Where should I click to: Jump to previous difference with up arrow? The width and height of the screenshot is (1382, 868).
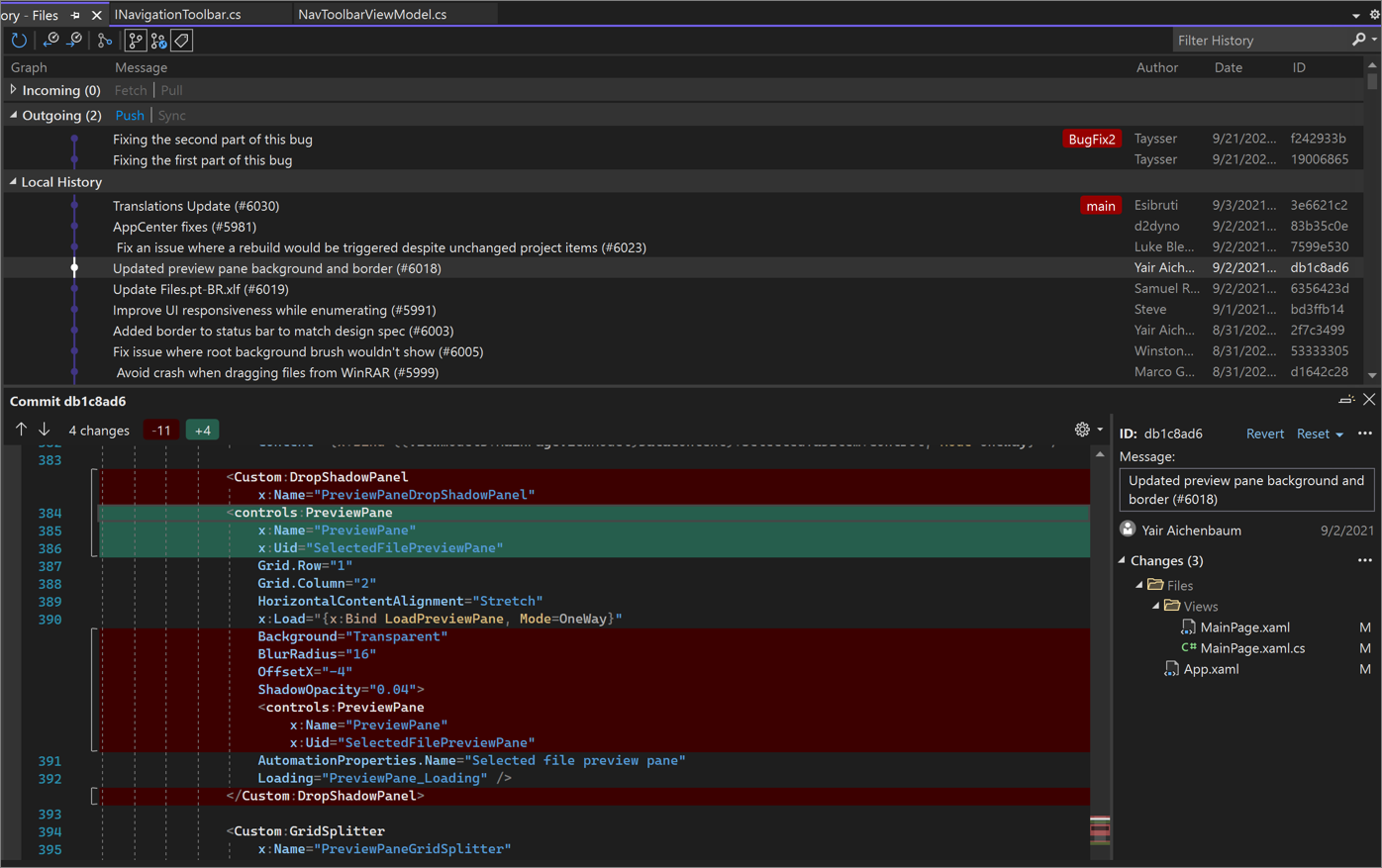coord(20,429)
